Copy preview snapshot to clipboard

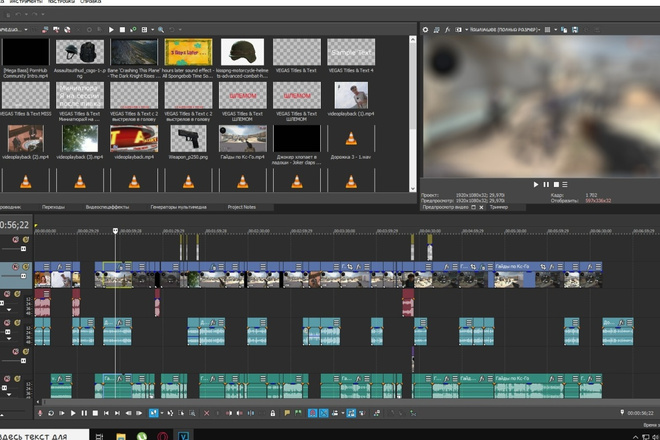[x=564, y=30]
